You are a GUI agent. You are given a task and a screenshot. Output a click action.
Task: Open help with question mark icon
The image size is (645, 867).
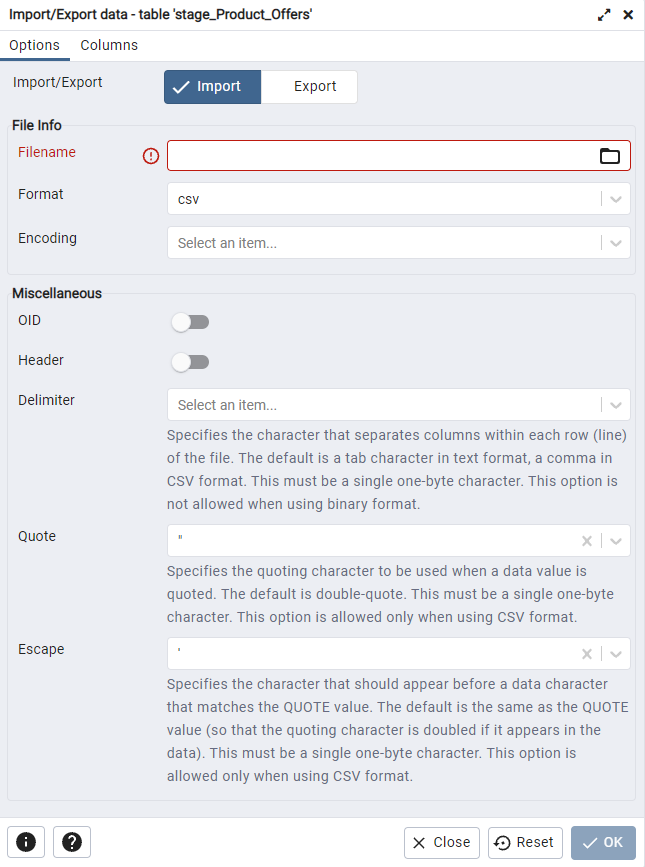(x=72, y=842)
